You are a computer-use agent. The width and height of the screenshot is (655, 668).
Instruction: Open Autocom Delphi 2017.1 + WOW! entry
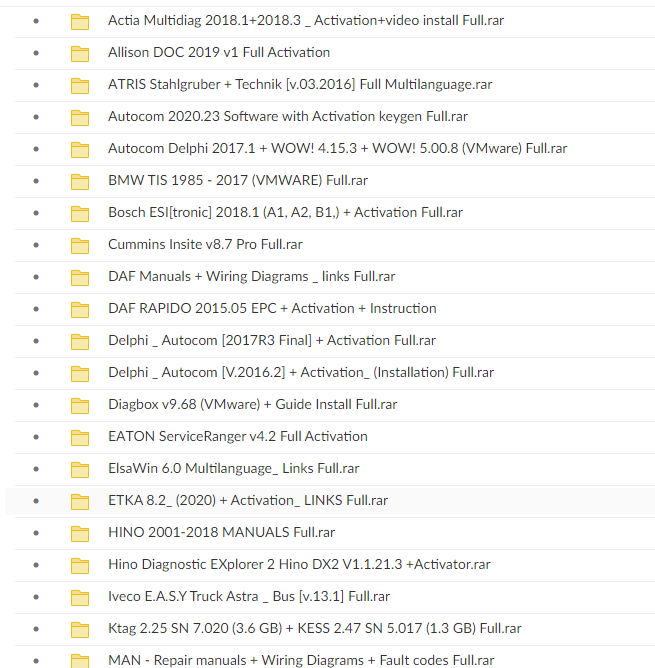click(337, 148)
